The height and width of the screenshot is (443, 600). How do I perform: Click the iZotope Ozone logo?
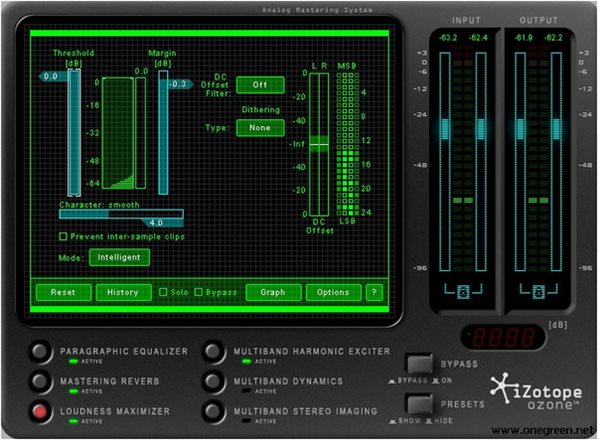536,391
